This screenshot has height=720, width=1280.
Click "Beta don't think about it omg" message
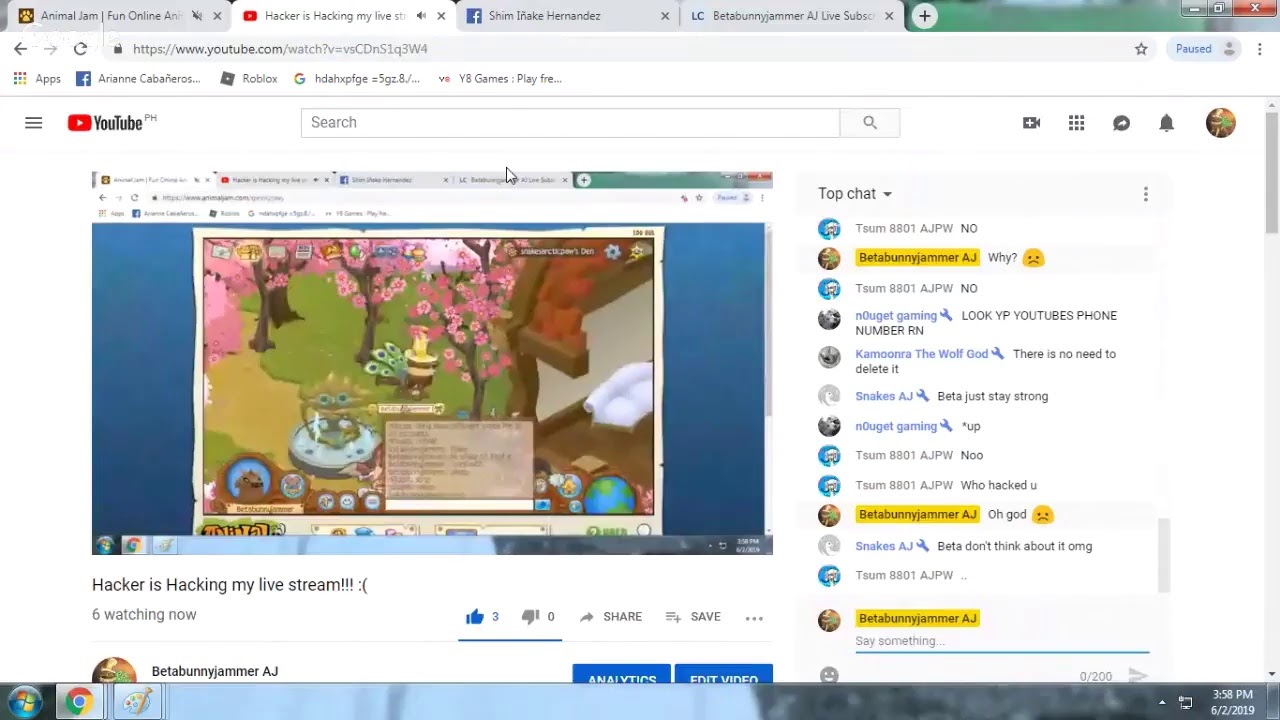(1015, 546)
